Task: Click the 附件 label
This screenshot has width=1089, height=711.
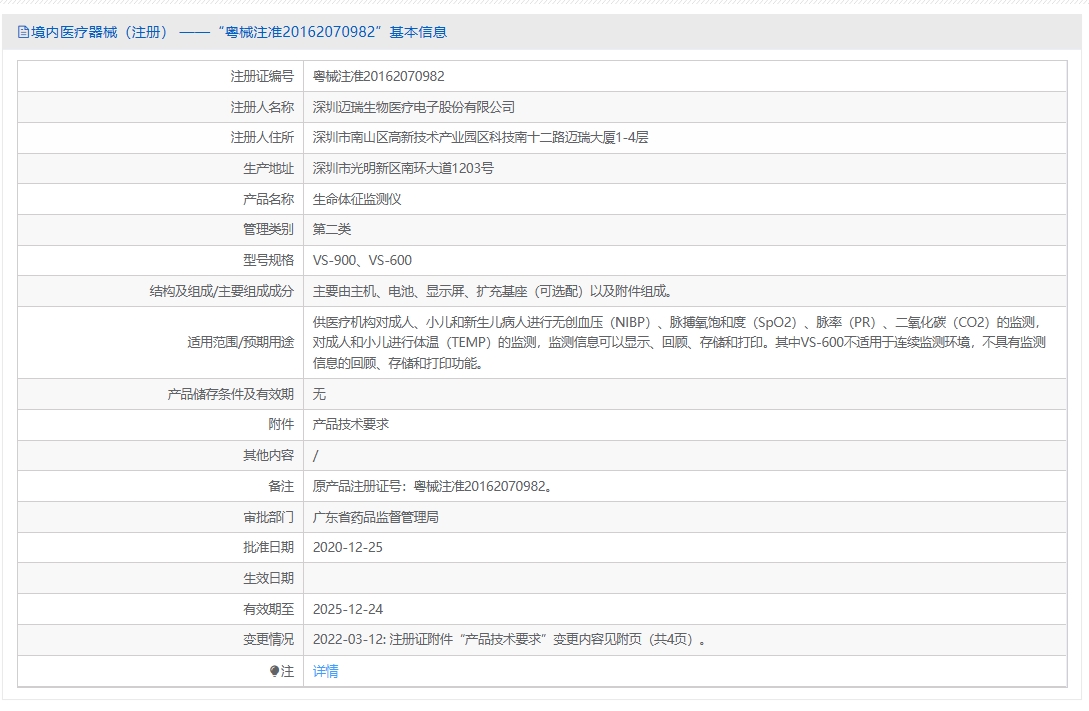Action: click(x=281, y=424)
